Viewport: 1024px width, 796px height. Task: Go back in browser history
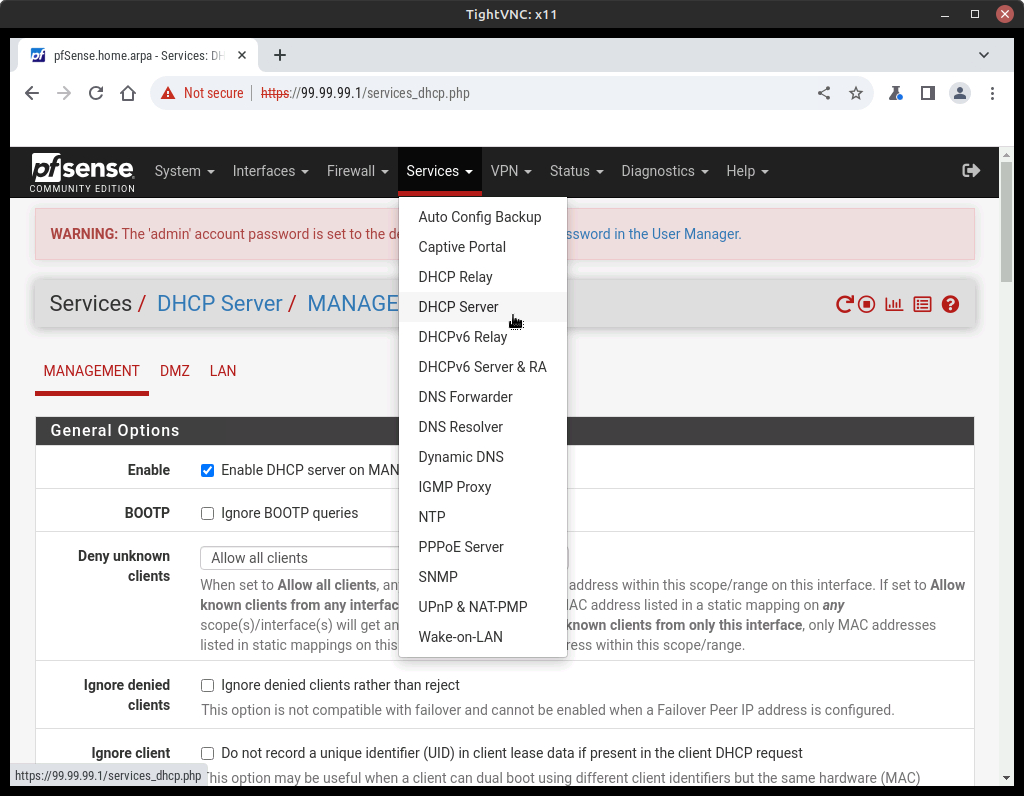click(32, 93)
